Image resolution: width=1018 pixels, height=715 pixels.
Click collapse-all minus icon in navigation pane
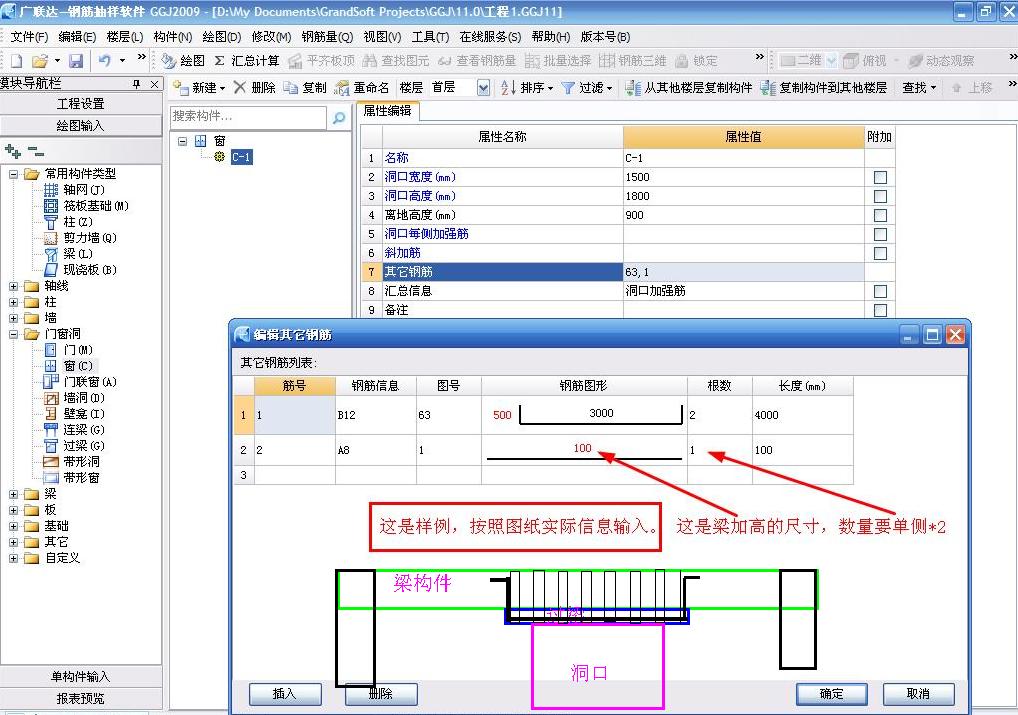pos(36,152)
